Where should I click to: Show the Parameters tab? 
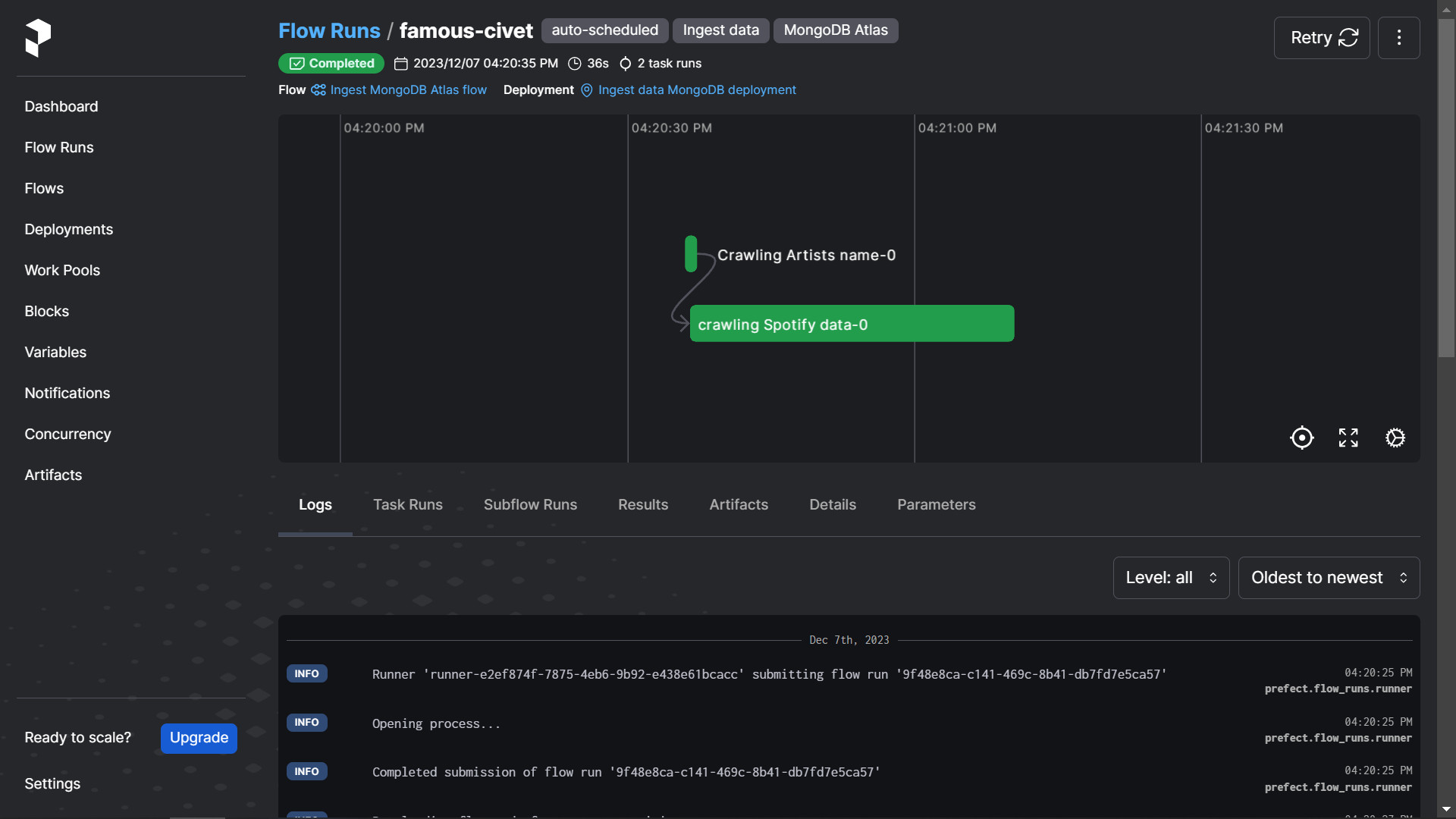[x=936, y=505]
